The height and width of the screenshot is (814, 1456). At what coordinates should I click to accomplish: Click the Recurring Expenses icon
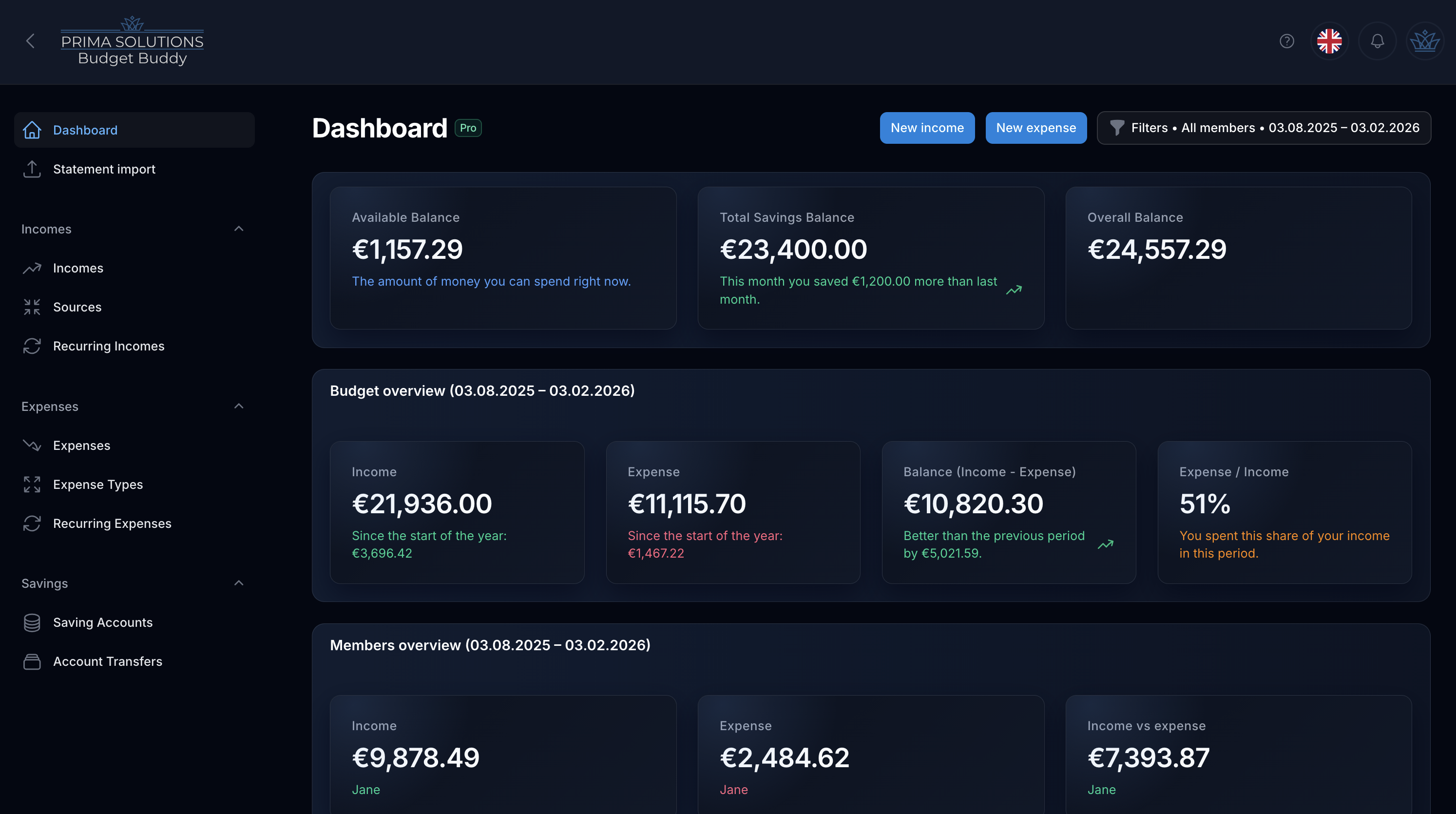click(32, 523)
